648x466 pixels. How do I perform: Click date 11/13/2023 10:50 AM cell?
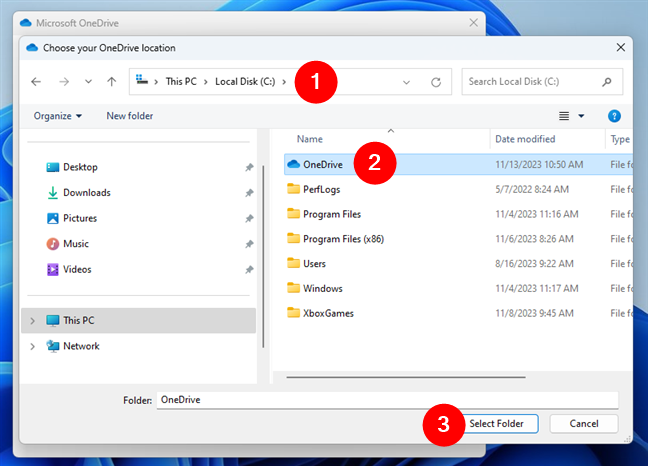pyautogui.click(x=539, y=164)
